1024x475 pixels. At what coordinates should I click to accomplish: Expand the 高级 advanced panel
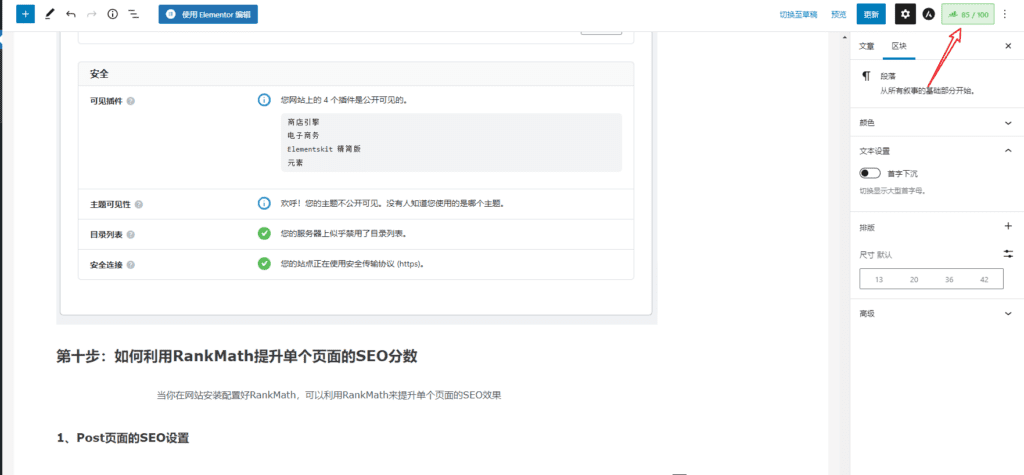pos(936,313)
